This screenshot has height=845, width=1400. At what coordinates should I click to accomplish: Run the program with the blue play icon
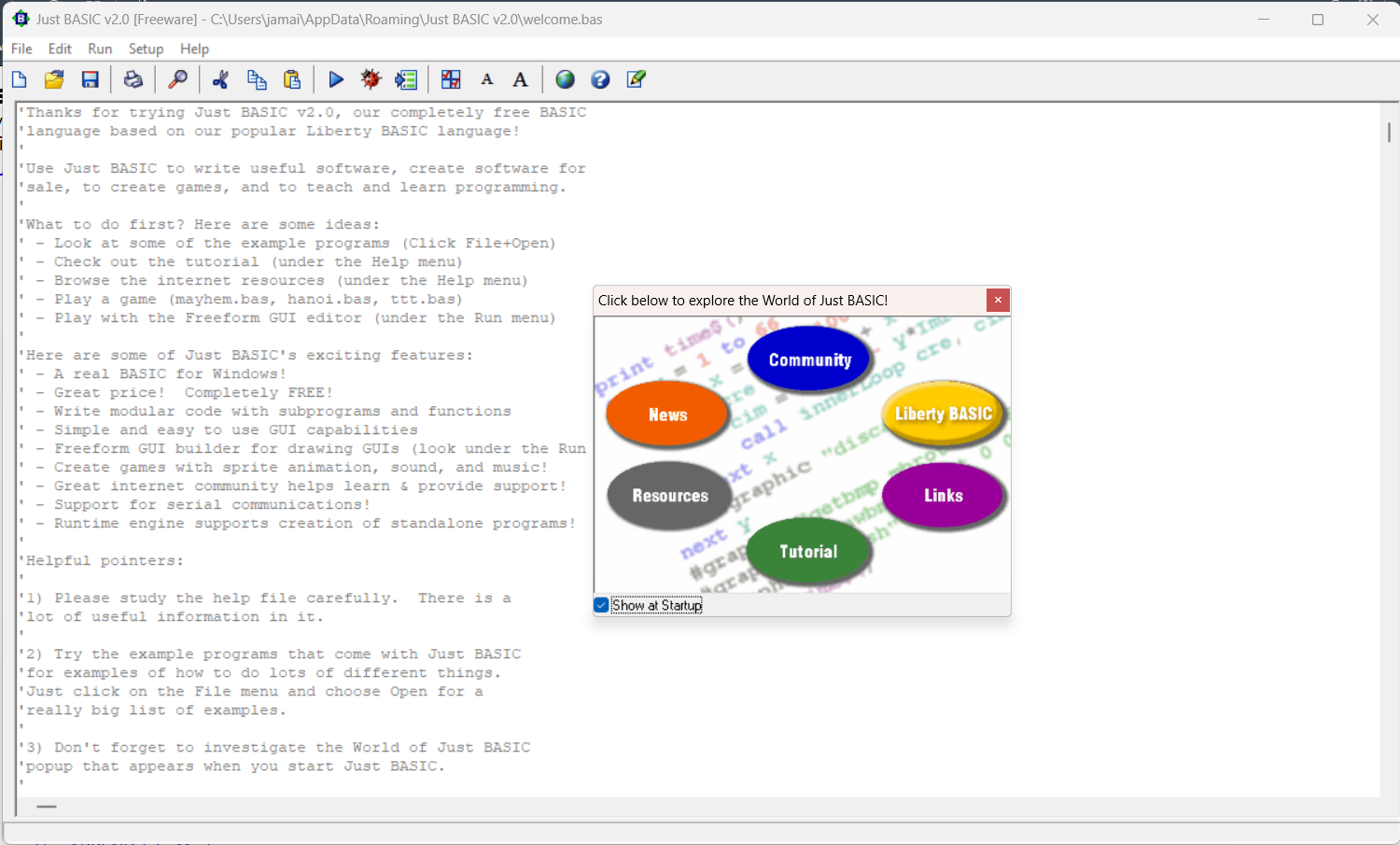point(336,79)
